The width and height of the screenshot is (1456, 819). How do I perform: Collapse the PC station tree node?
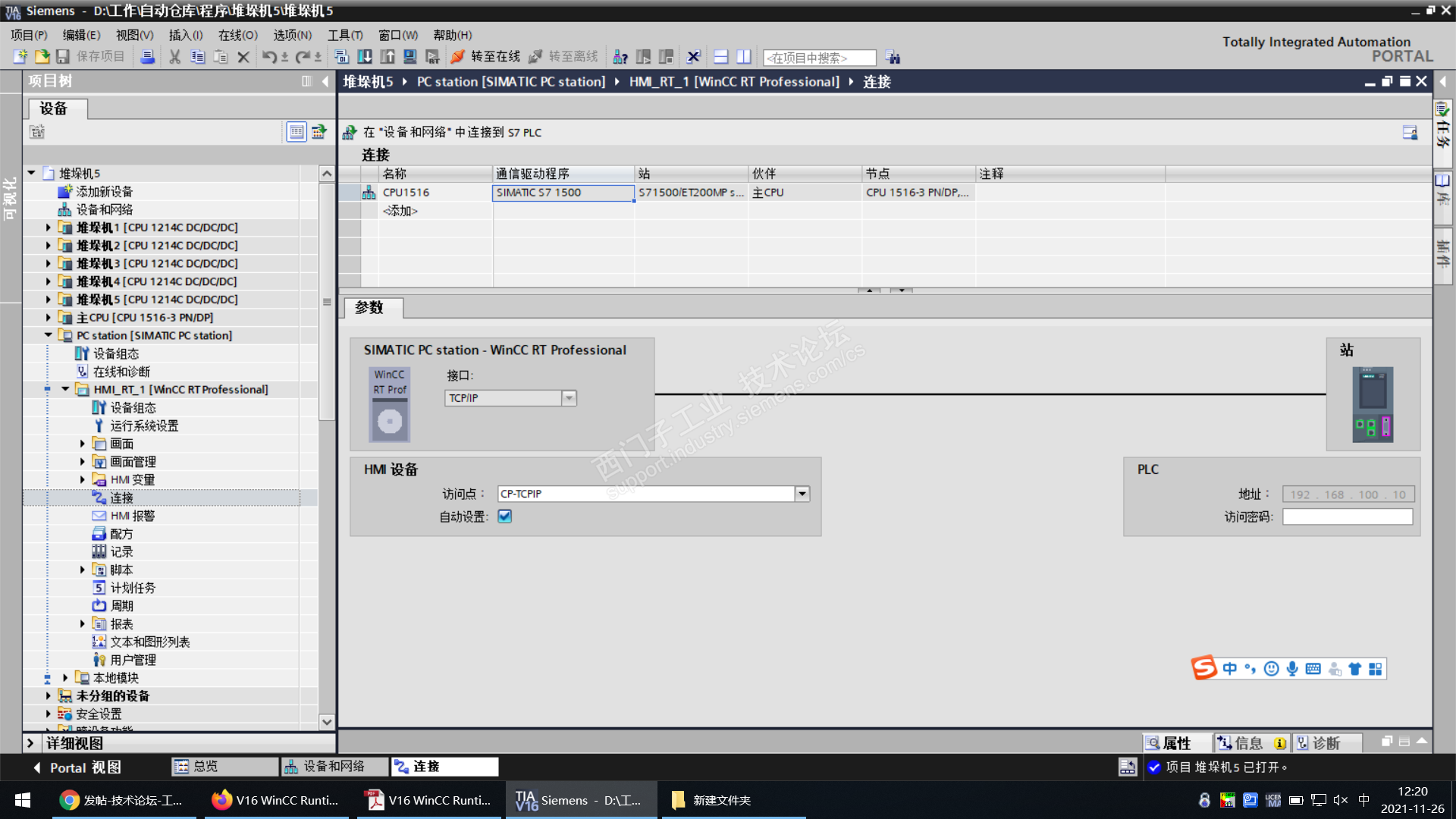49,335
